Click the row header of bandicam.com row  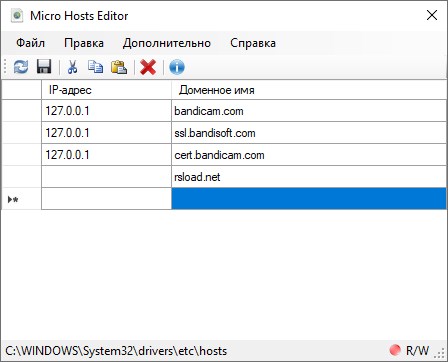[21, 111]
